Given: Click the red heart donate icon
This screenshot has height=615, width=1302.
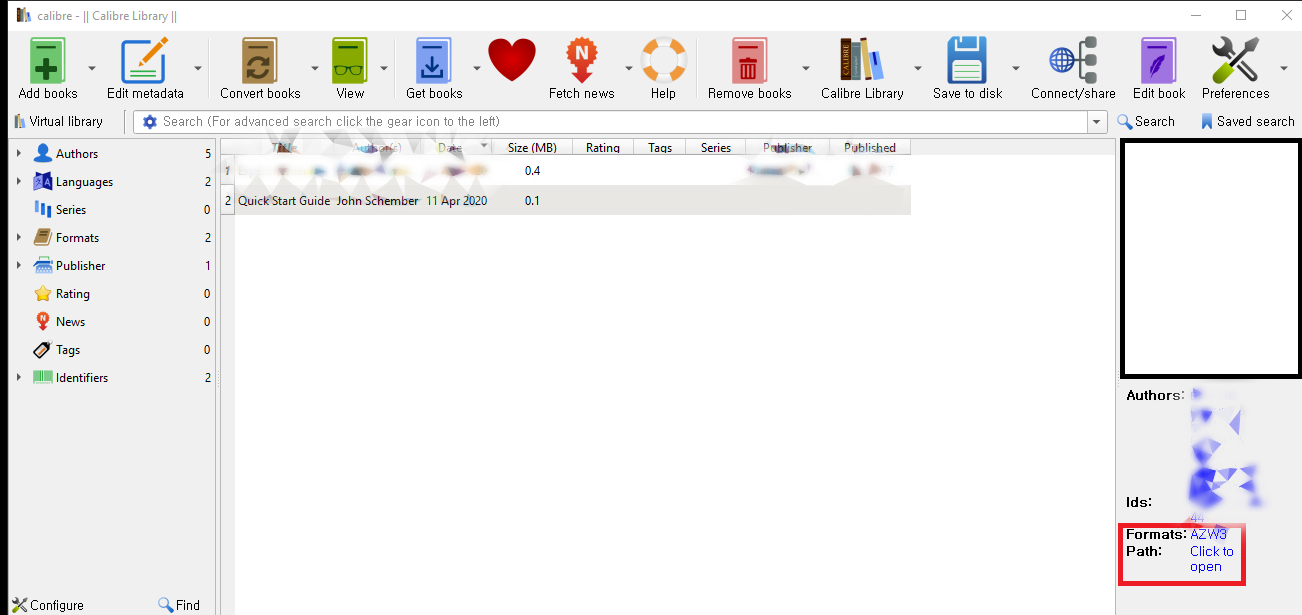Looking at the screenshot, I should click(512, 61).
